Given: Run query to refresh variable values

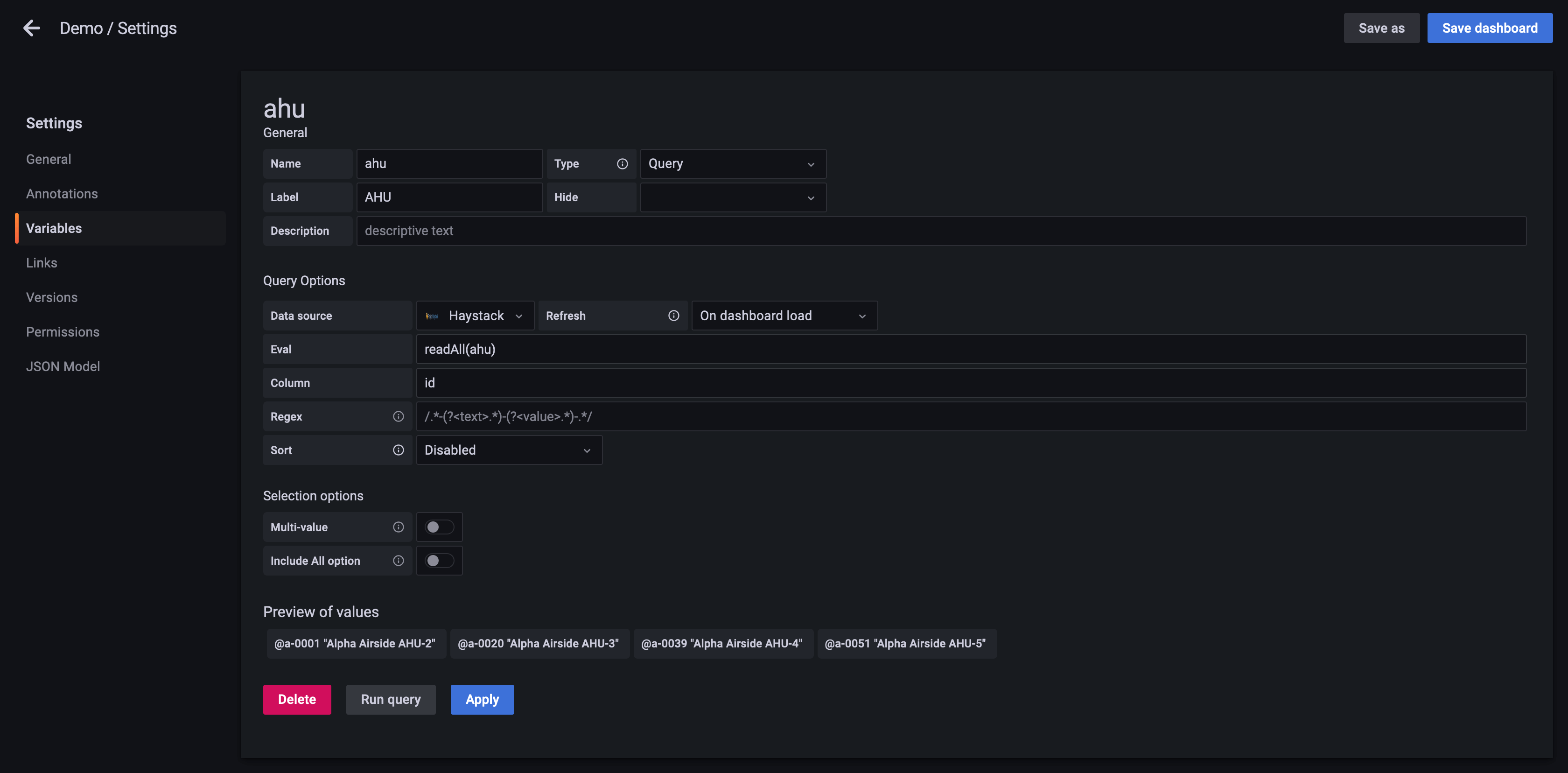Looking at the screenshot, I should [x=390, y=699].
